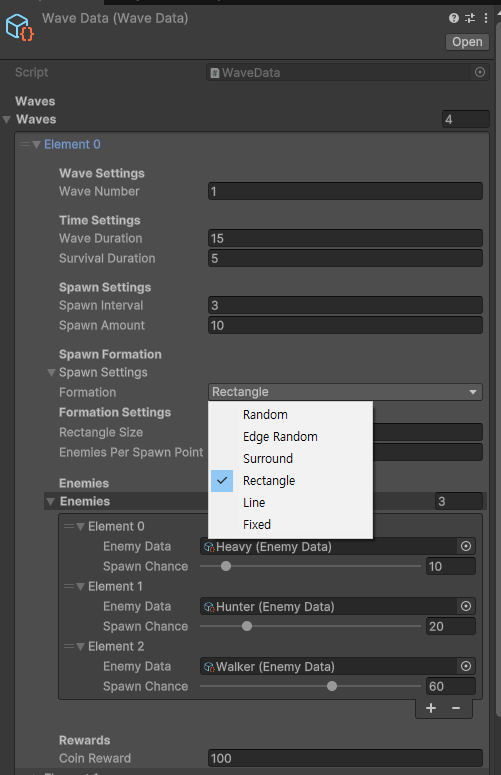Screen dimensions: 501x775
Task: Select the Line formation option
Action: [291, 503]
